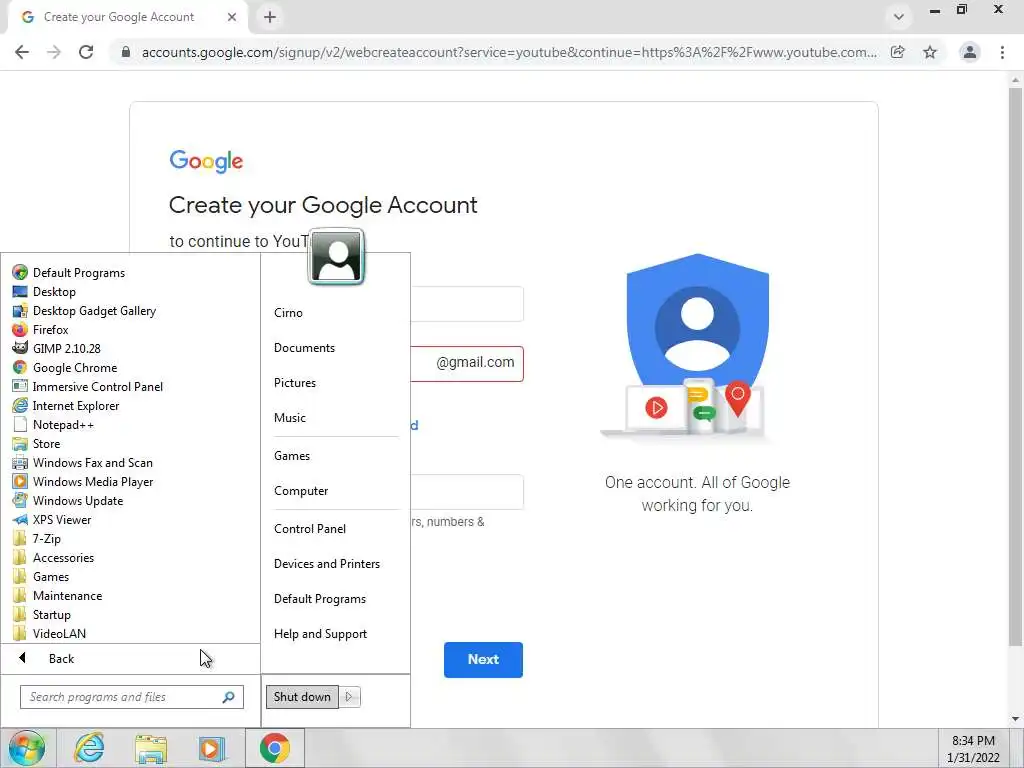Launch XPS Viewer
The height and width of the screenshot is (768, 1024).
[x=52, y=519]
